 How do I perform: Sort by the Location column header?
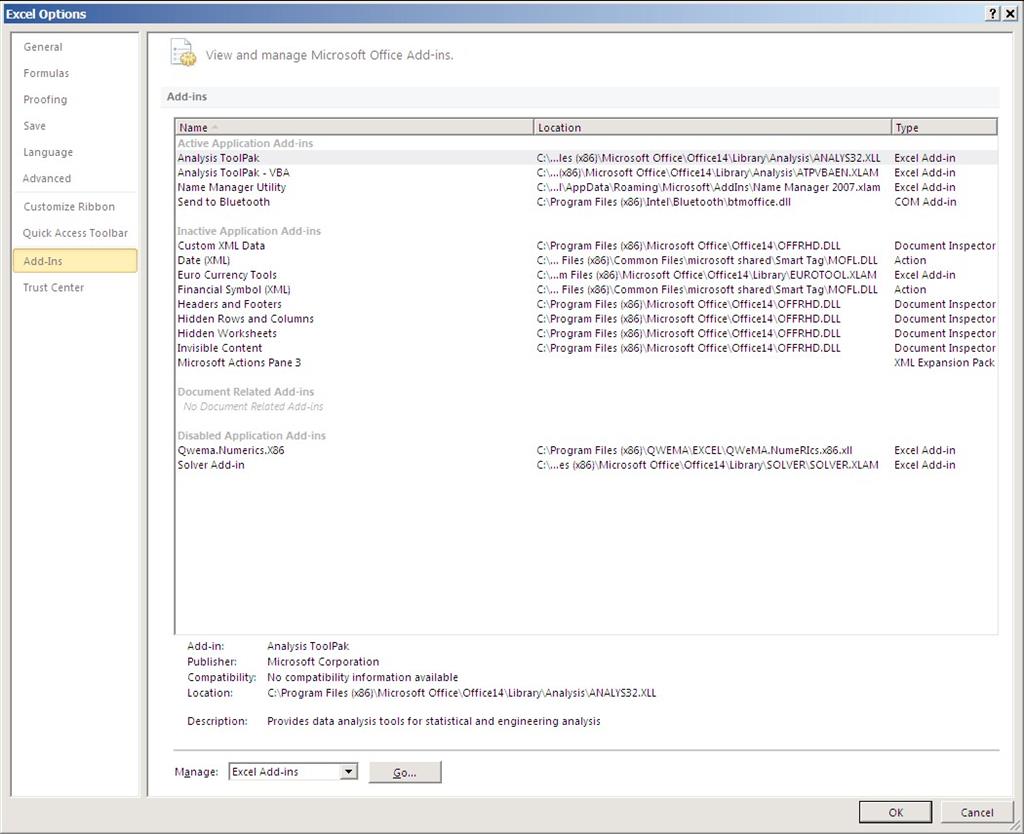tap(712, 127)
